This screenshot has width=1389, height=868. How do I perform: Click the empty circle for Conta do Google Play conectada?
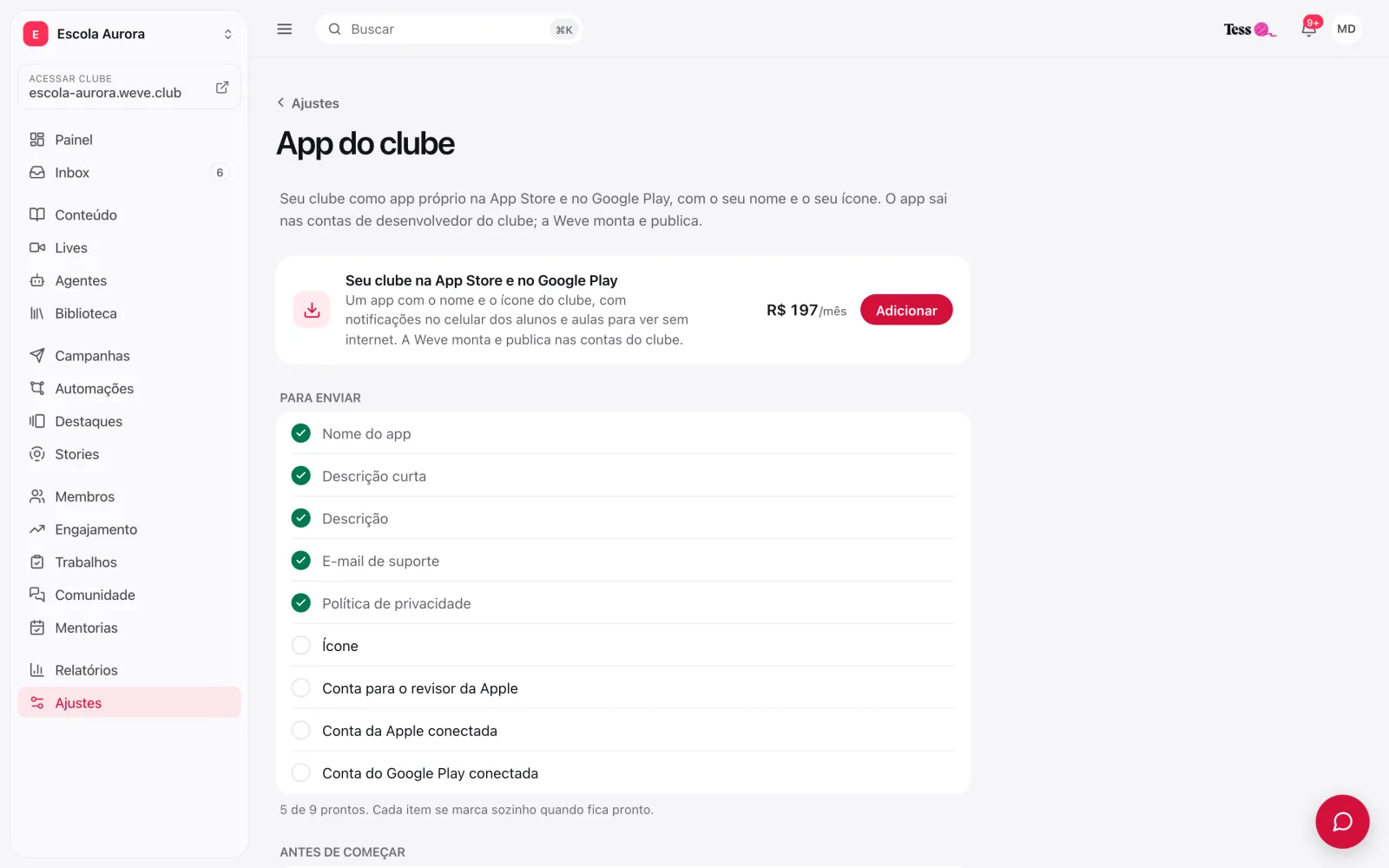pyautogui.click(x=301, y=773)
